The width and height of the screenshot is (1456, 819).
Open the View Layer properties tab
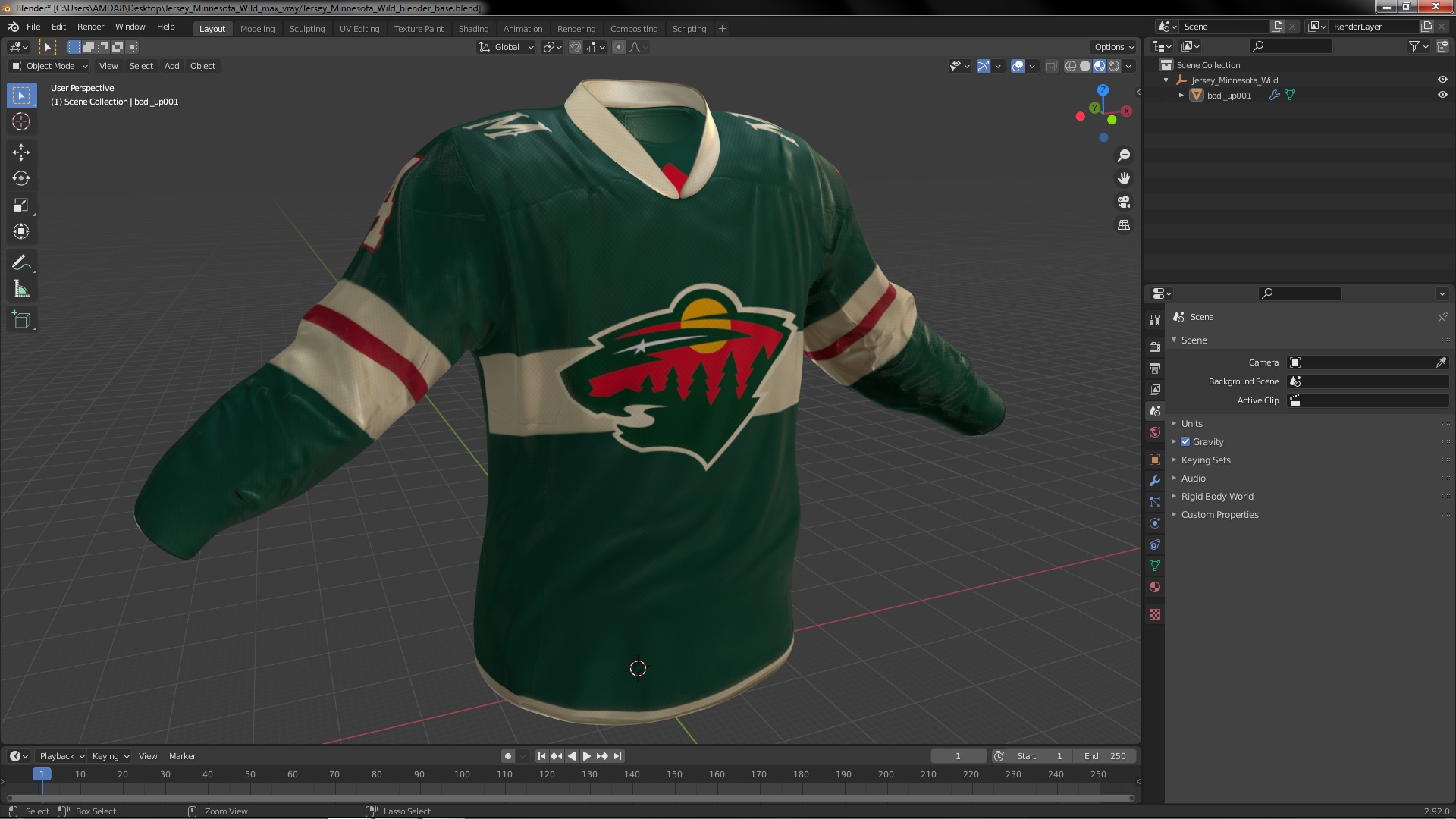tap(1154, 389)
